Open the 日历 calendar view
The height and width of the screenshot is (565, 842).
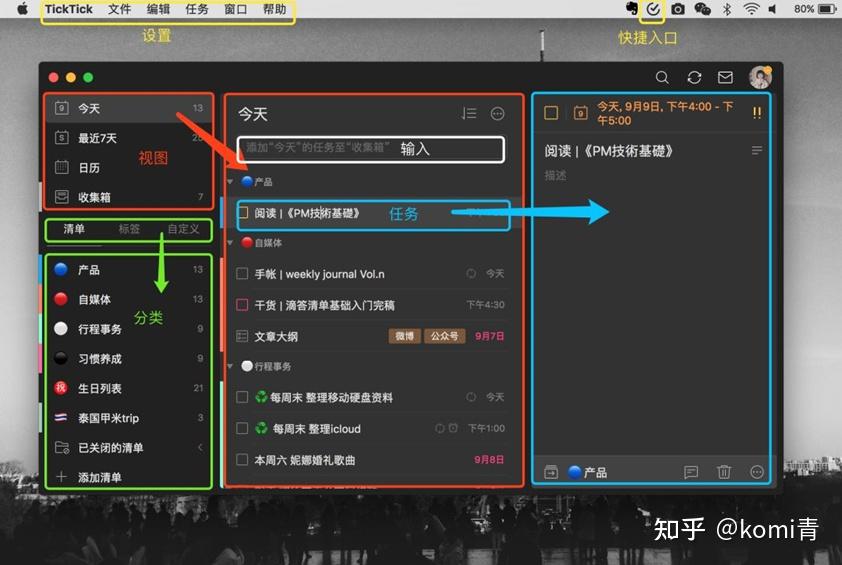pos(128,168)
